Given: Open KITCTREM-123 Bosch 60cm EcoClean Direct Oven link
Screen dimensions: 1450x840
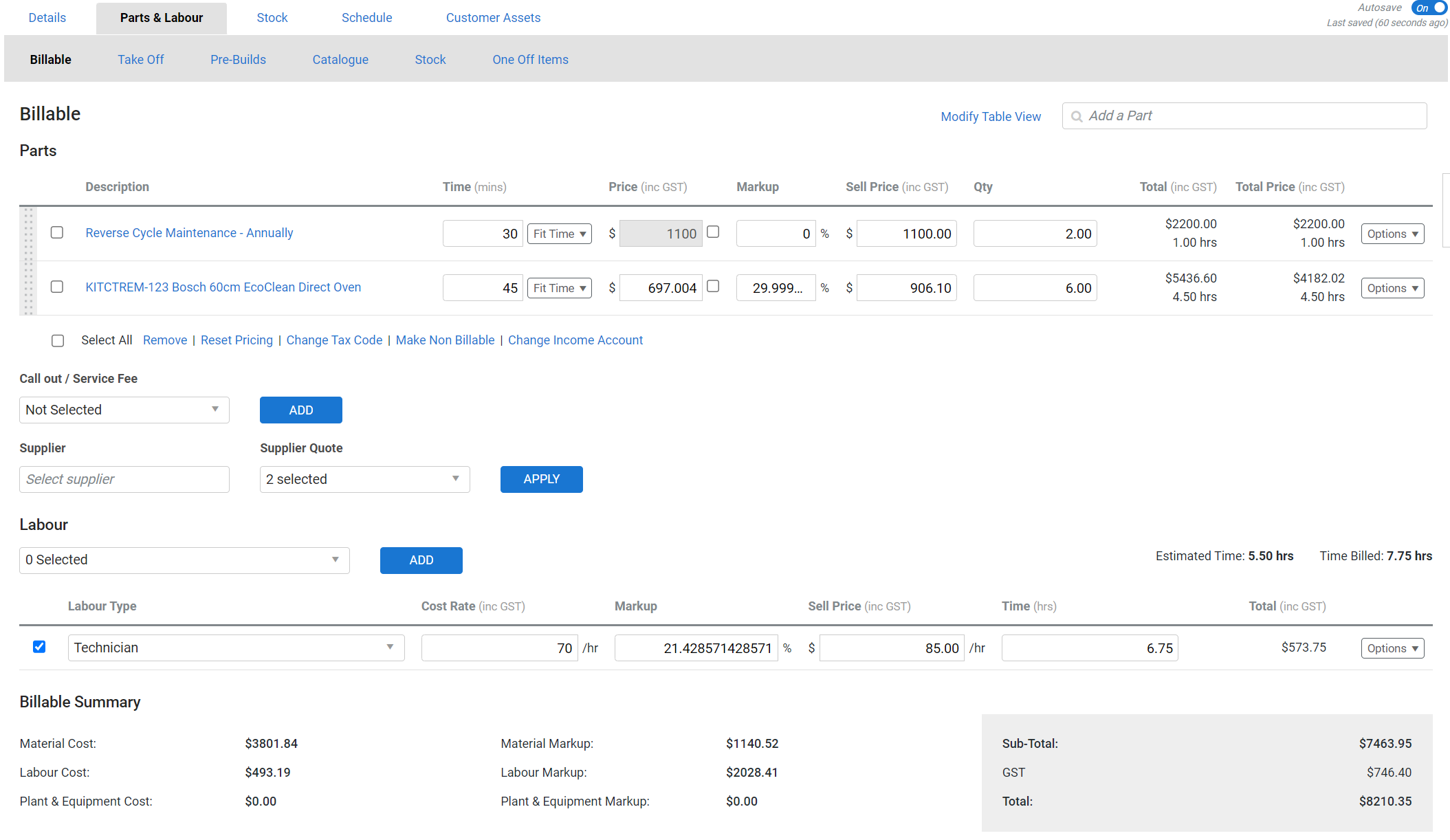Looking at the screenshot, I should [223, 287].
